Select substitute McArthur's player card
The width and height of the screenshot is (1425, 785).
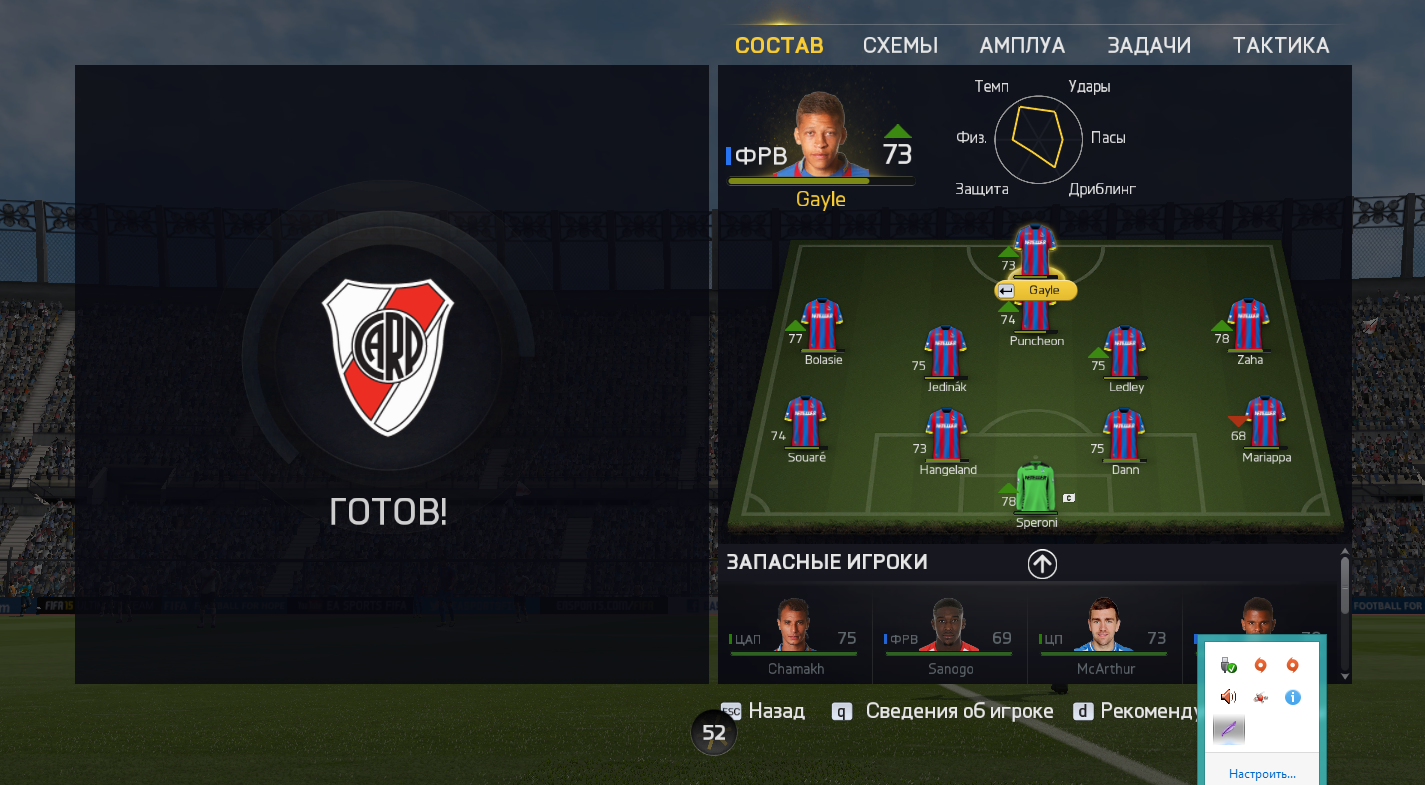(1104, 637)
